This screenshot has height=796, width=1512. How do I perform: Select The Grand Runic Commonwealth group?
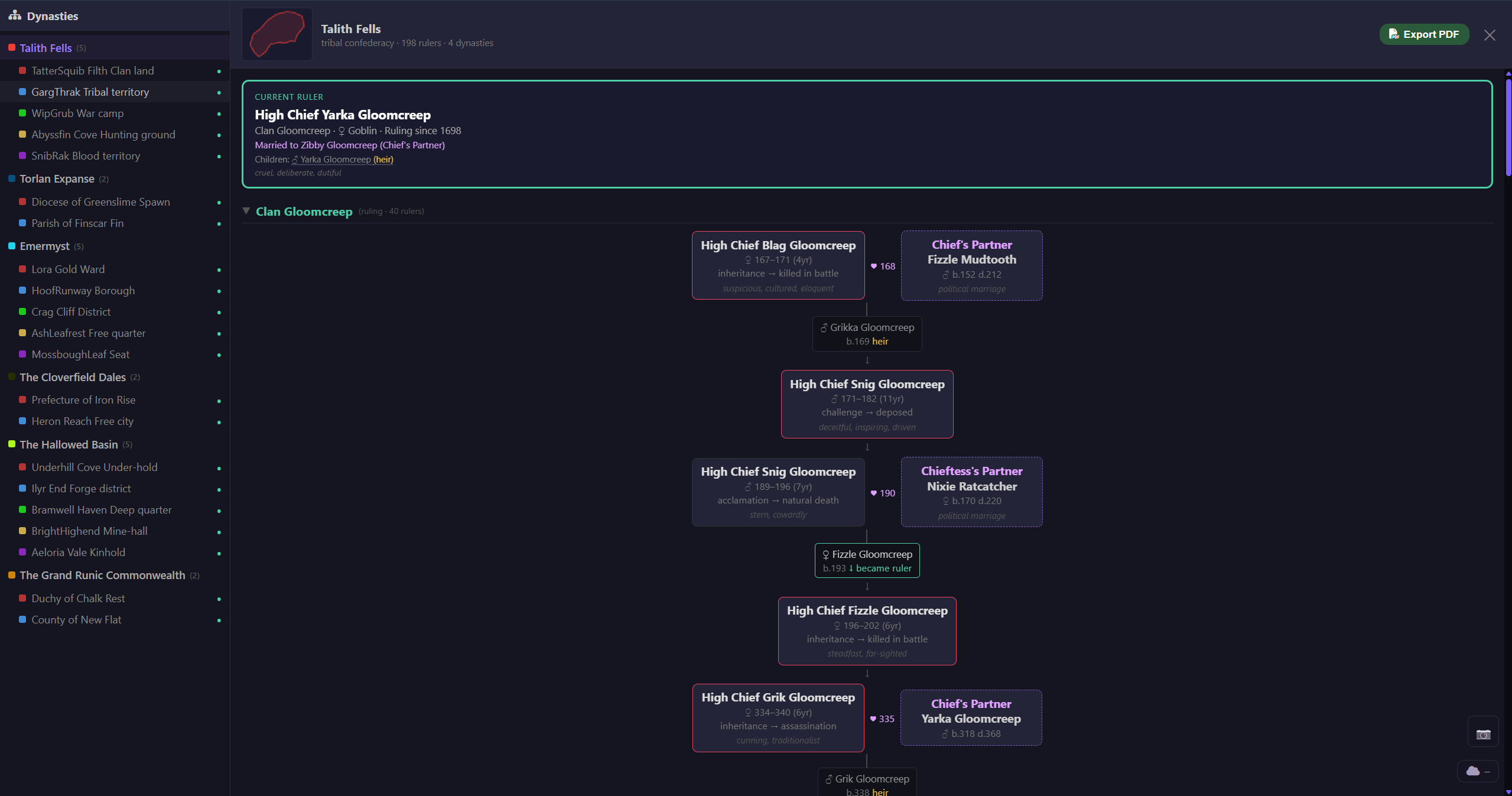click(115, 575)
